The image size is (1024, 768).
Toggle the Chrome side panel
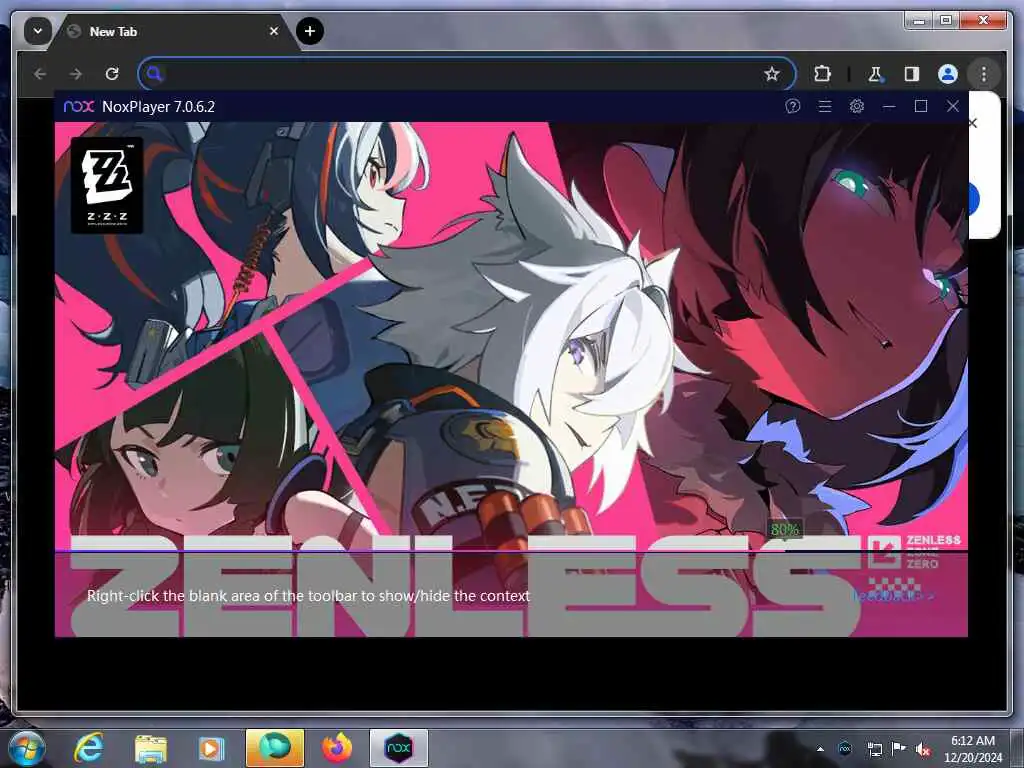pos(912,74)
